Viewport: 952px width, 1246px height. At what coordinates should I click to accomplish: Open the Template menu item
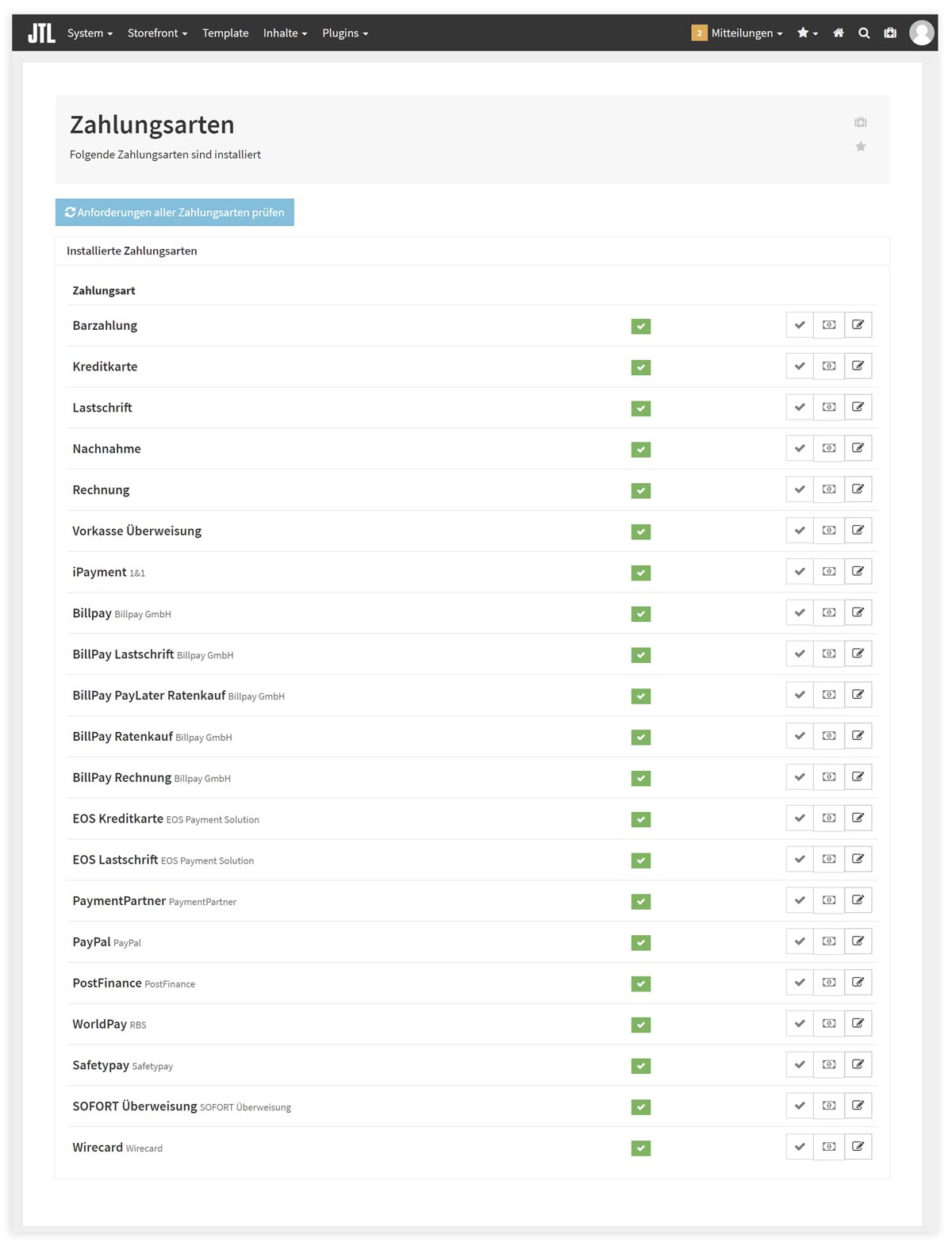225,33
